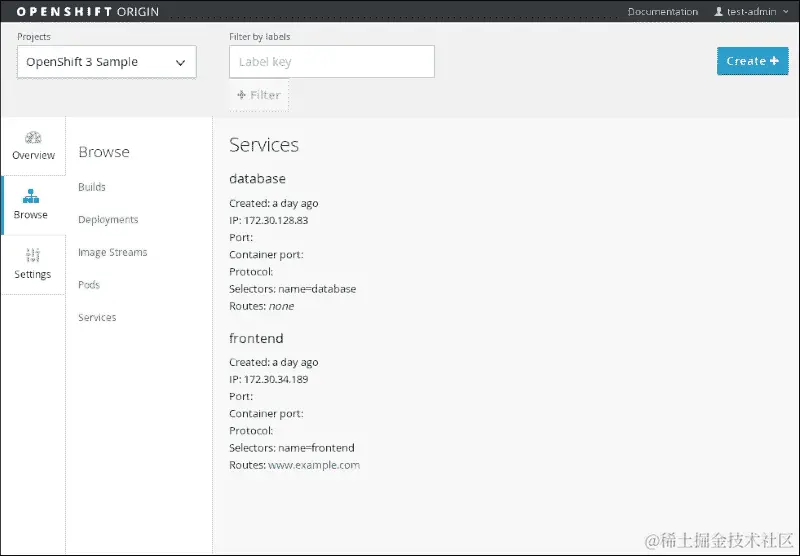Go to Deployments in Browse menu
This screenshot has height=556, width=800.
[108, 219]
